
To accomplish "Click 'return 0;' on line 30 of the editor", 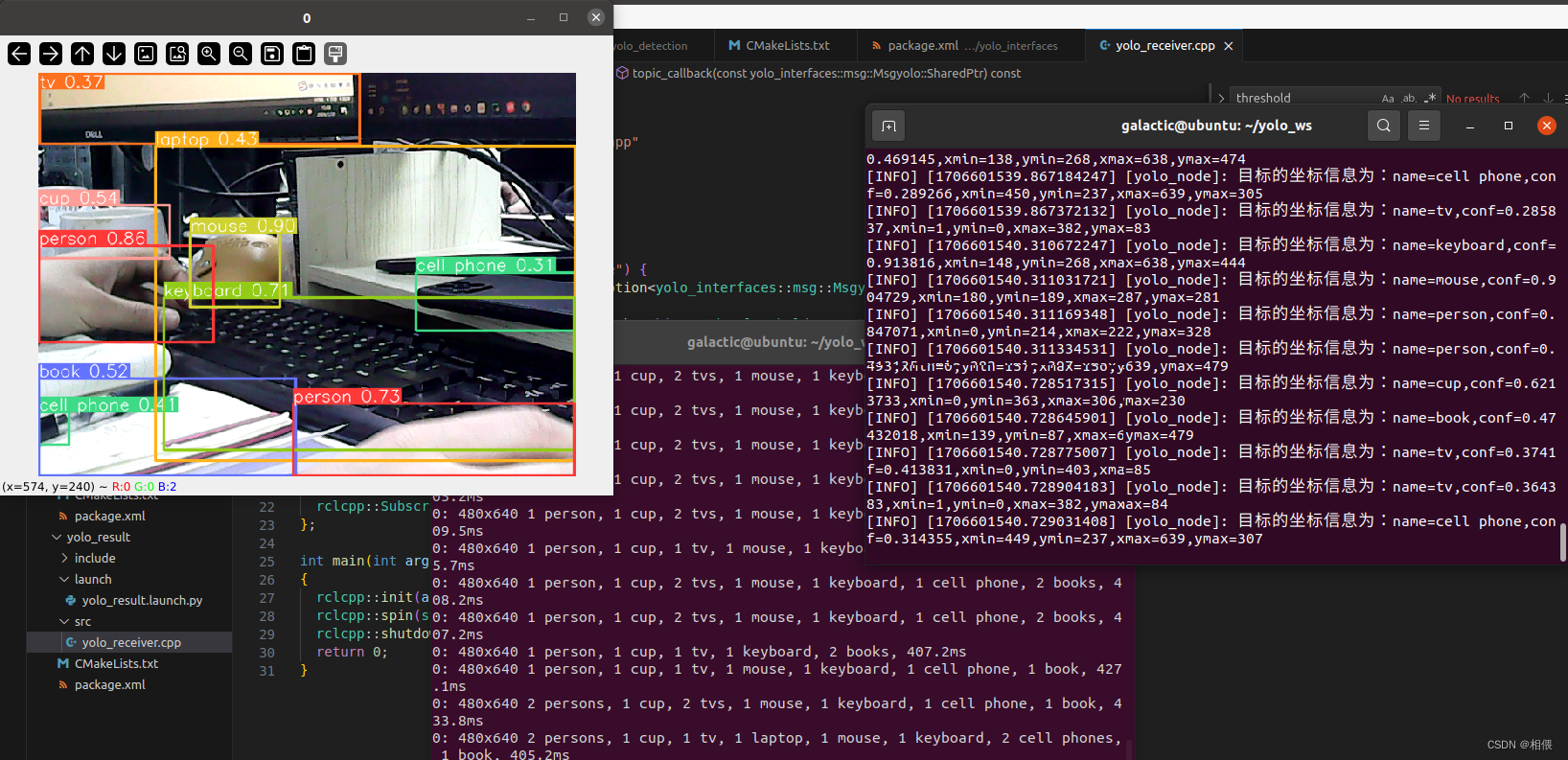I will [x=352, y=653].
